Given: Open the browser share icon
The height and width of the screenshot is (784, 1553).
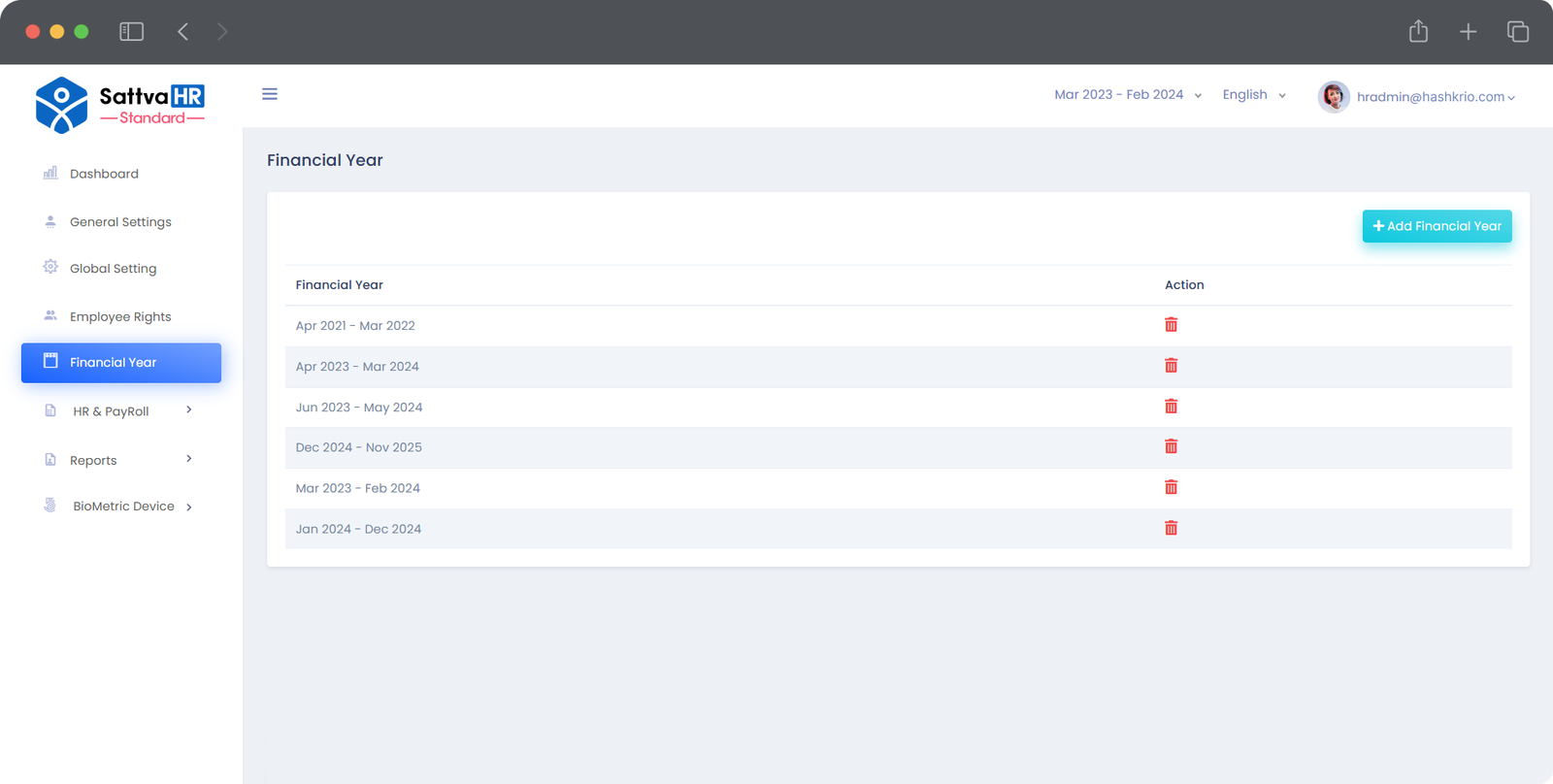Looking at the screenshot, I should tap(1418, 32).
